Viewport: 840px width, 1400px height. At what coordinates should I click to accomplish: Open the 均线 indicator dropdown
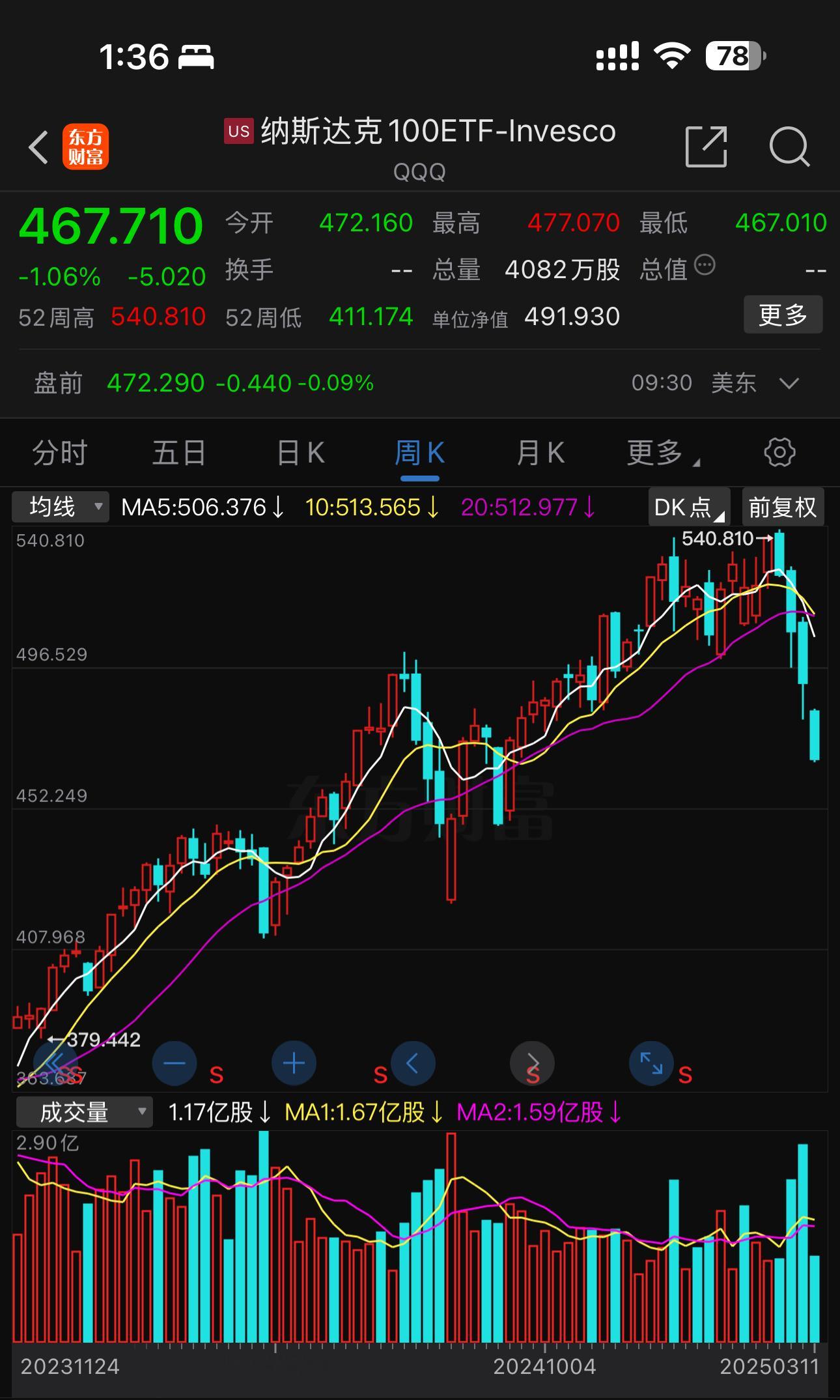point(61,507)
